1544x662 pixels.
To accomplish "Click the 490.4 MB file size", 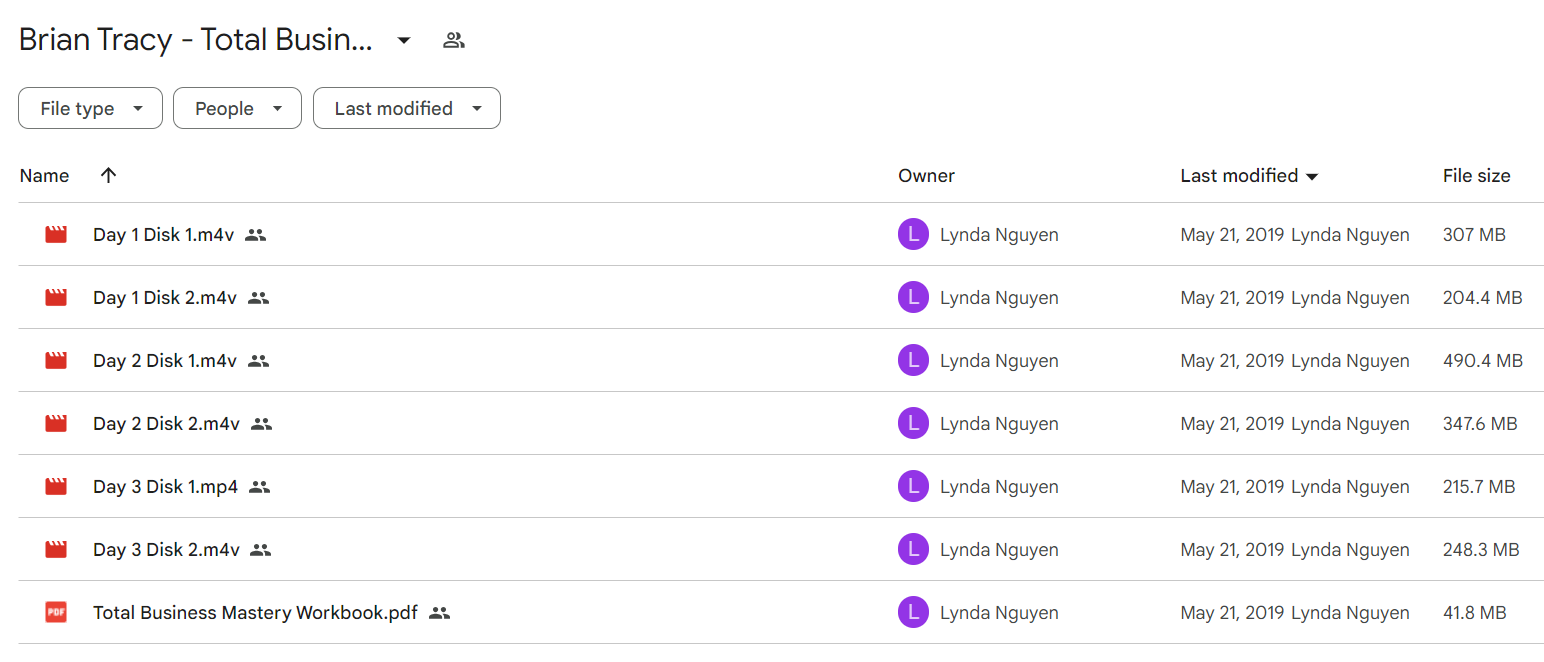I will (1483, 361).
